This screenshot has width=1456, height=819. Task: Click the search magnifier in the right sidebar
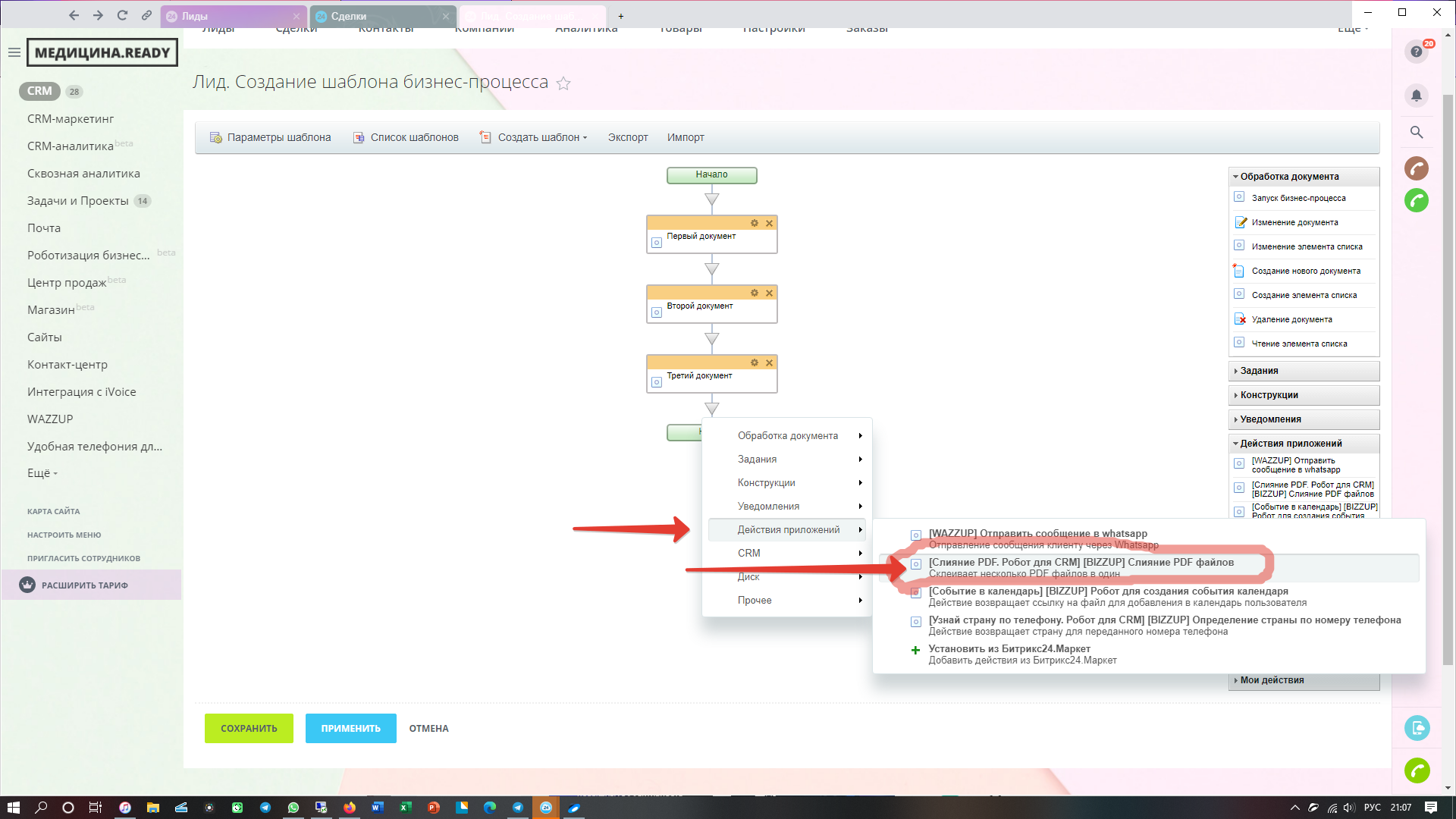[1416, 132]
